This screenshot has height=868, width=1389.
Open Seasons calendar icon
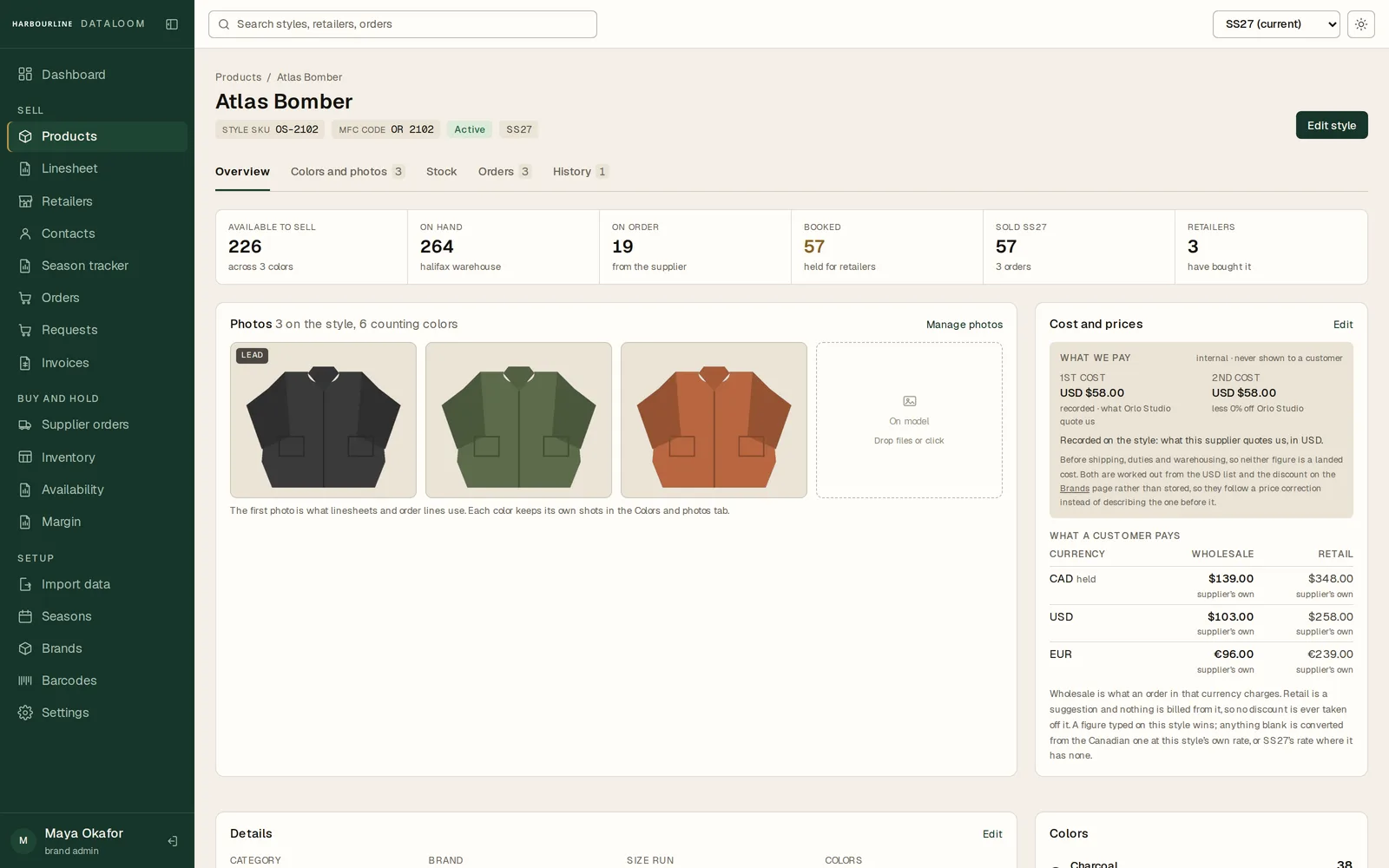tap(25, 616)
